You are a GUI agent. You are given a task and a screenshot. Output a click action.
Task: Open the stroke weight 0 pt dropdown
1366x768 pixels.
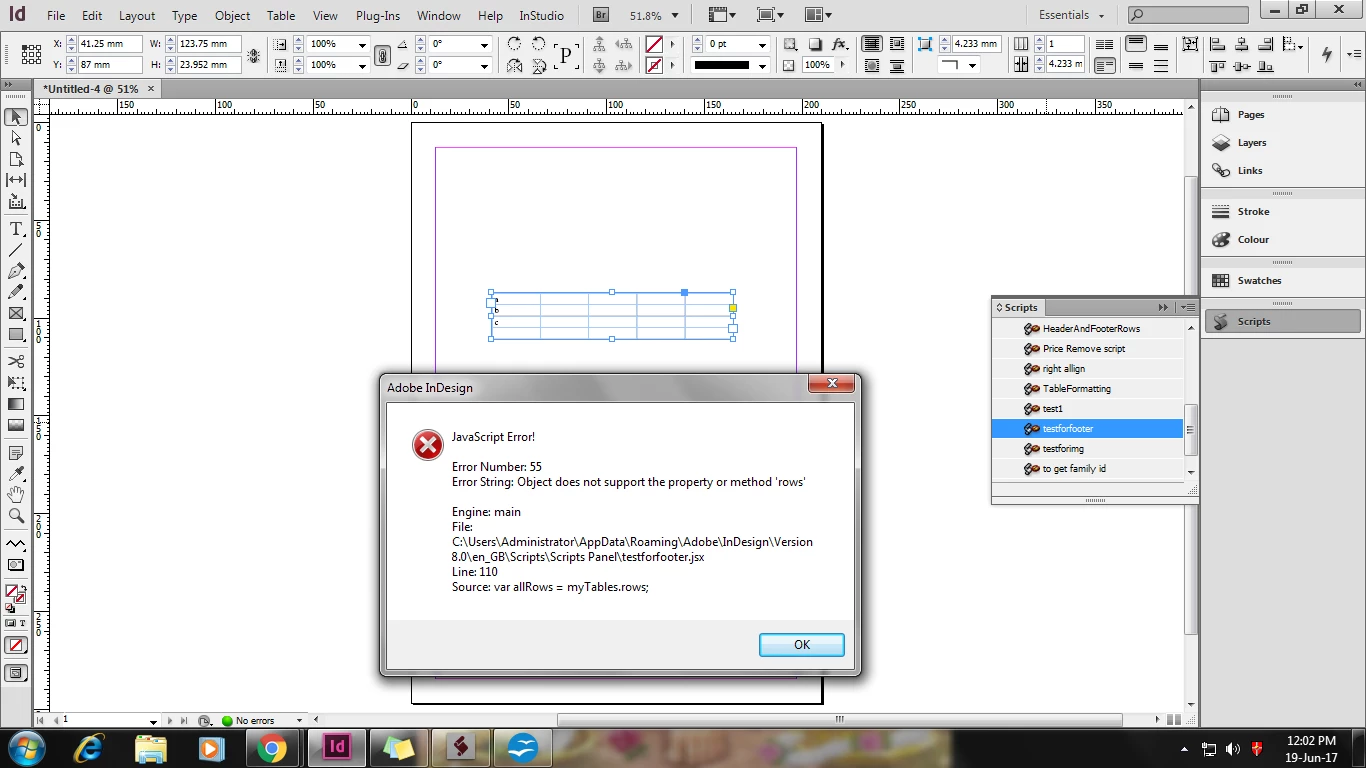coord(762,44)
